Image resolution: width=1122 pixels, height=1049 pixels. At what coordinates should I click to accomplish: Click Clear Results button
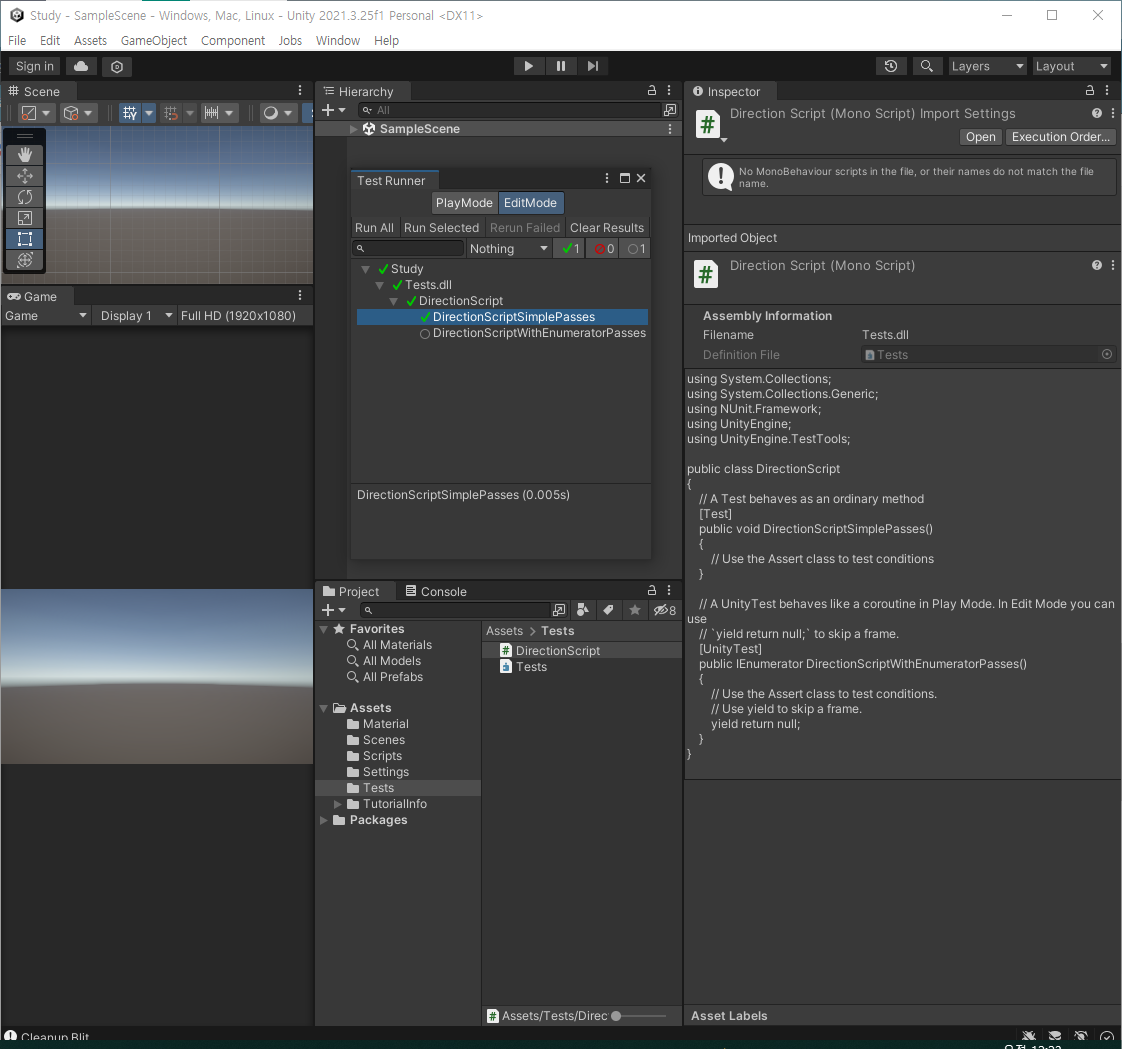[x=607, y=228]
